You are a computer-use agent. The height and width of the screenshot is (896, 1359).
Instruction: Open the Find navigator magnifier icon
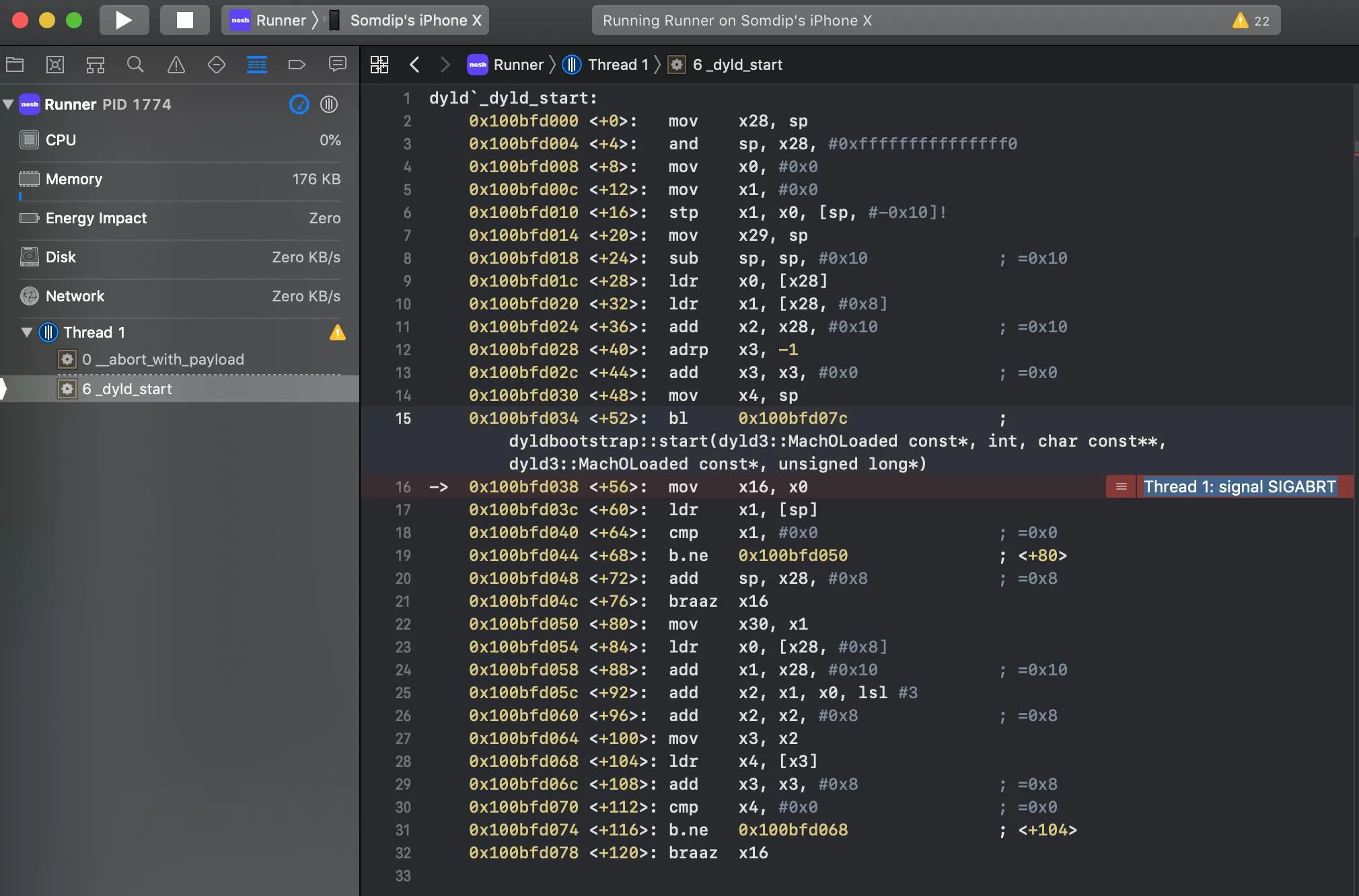click(135, 65)
